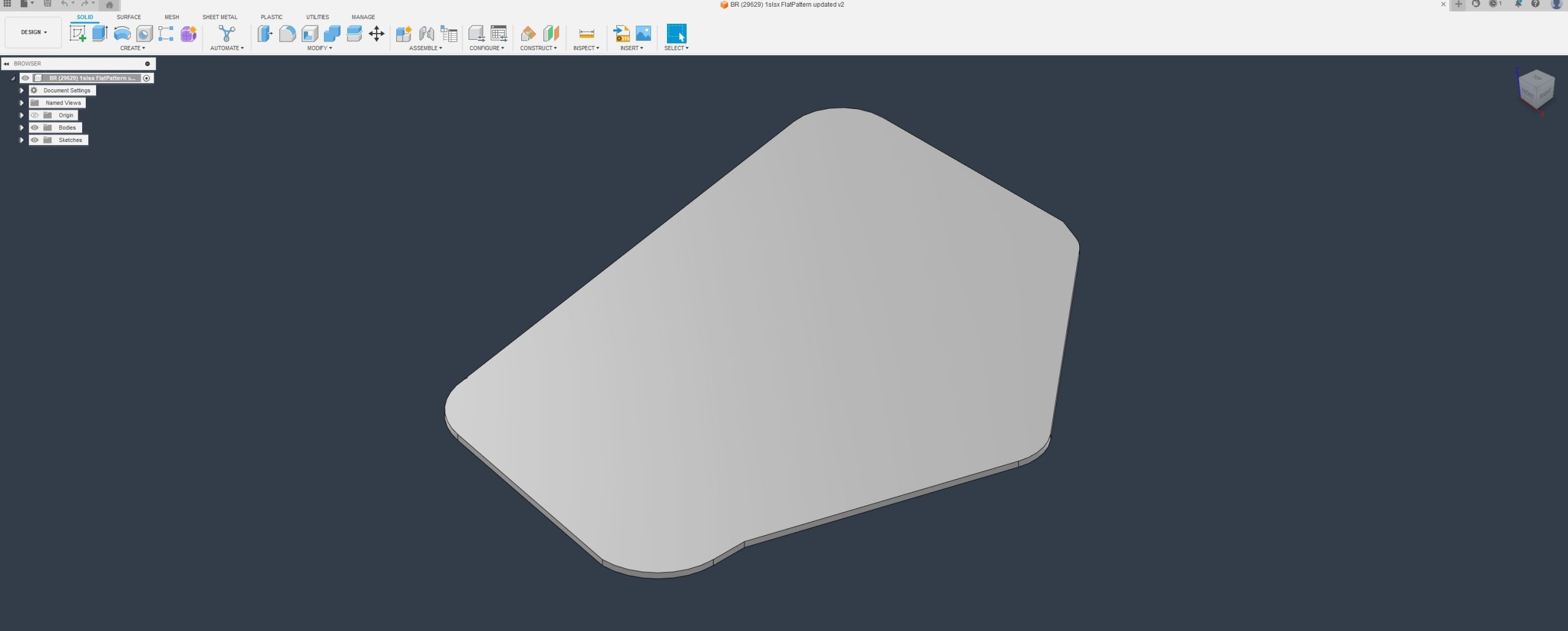Toggle visibility of the Origin folder
The image size is (1568, 631).
coord(35,115)
